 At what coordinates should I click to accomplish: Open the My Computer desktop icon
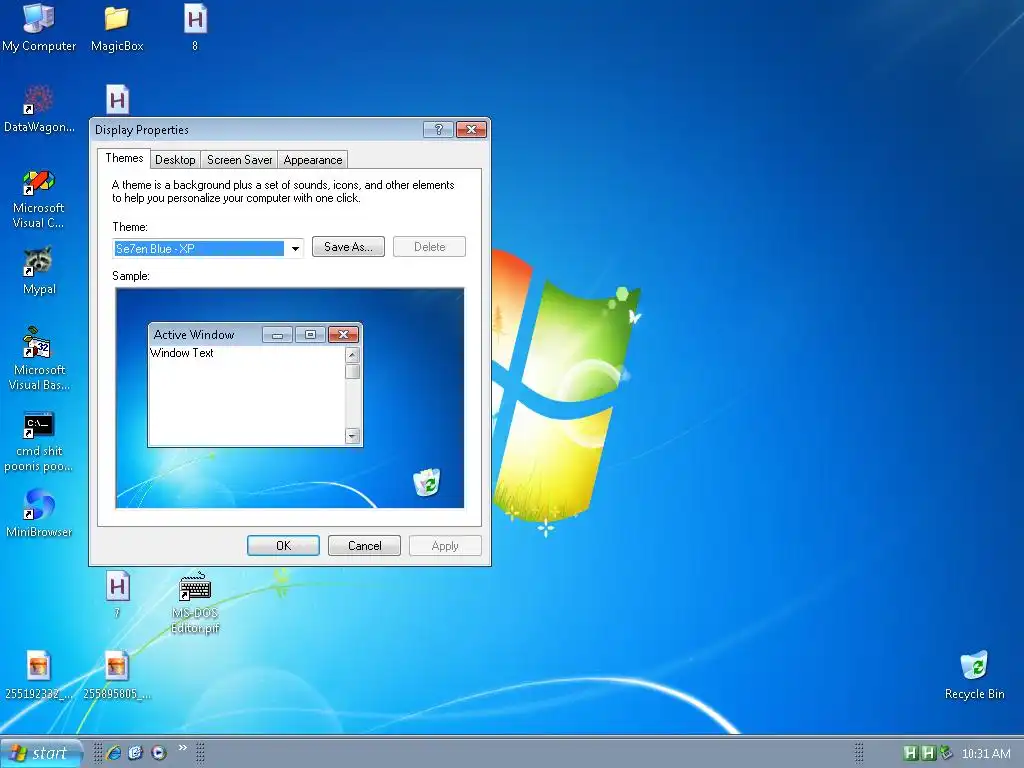coord(39,27)
